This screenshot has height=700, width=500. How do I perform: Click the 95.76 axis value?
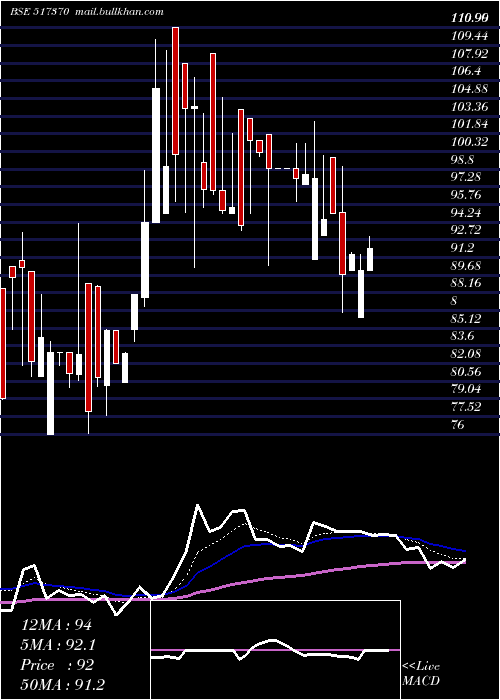(466, 195)
